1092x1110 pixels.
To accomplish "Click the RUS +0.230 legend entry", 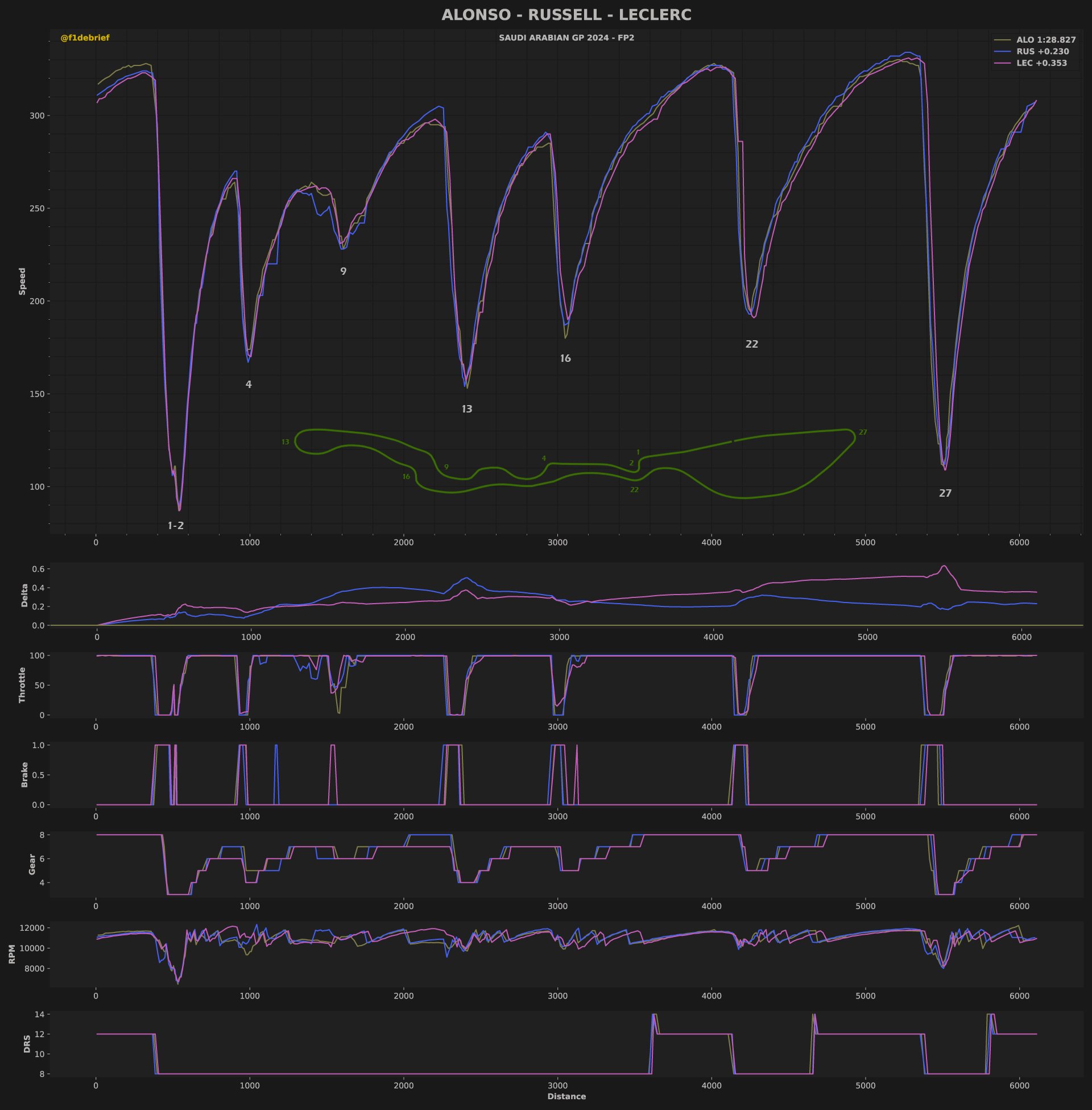I will tap(1042, 52).
